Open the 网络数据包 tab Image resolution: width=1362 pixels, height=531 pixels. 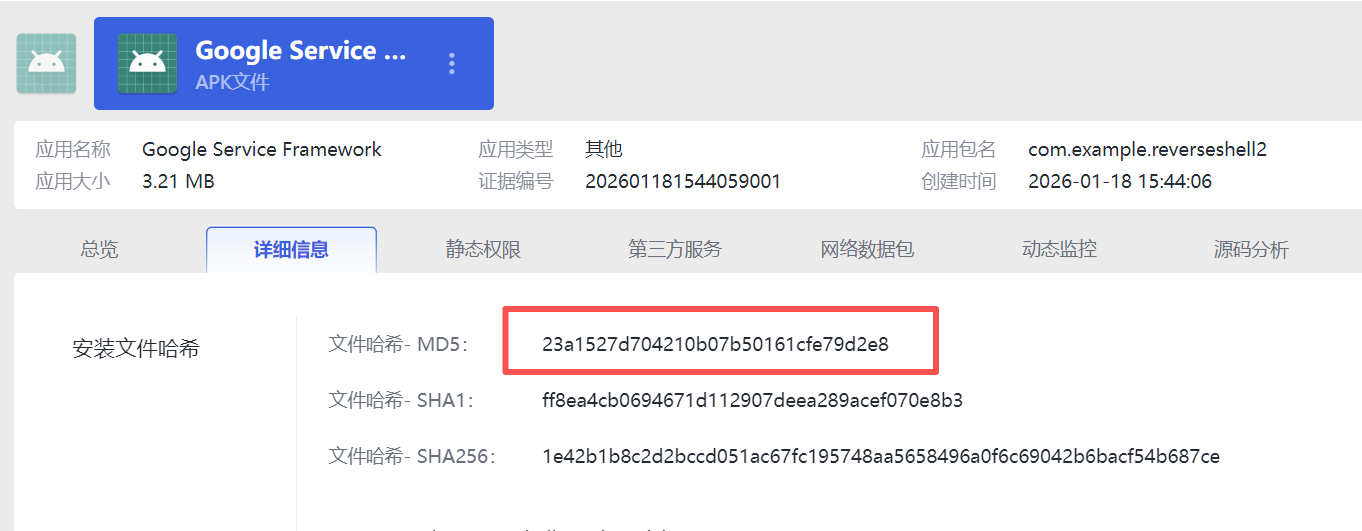(x=867, y=250)
